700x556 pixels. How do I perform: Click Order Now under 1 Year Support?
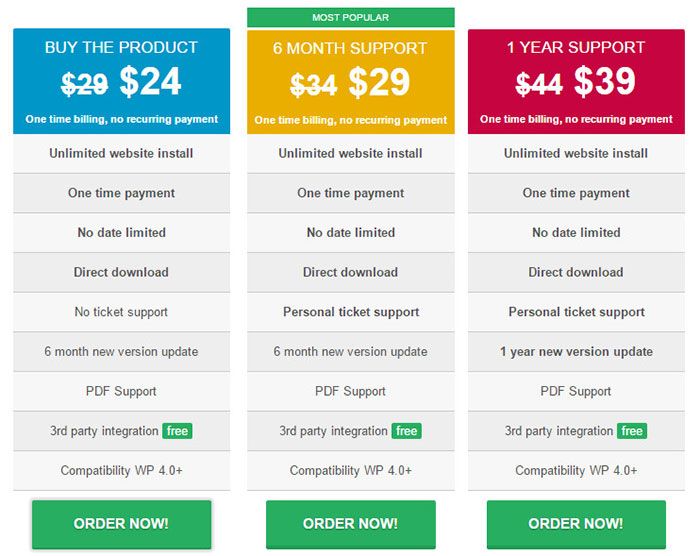point(576,524)
